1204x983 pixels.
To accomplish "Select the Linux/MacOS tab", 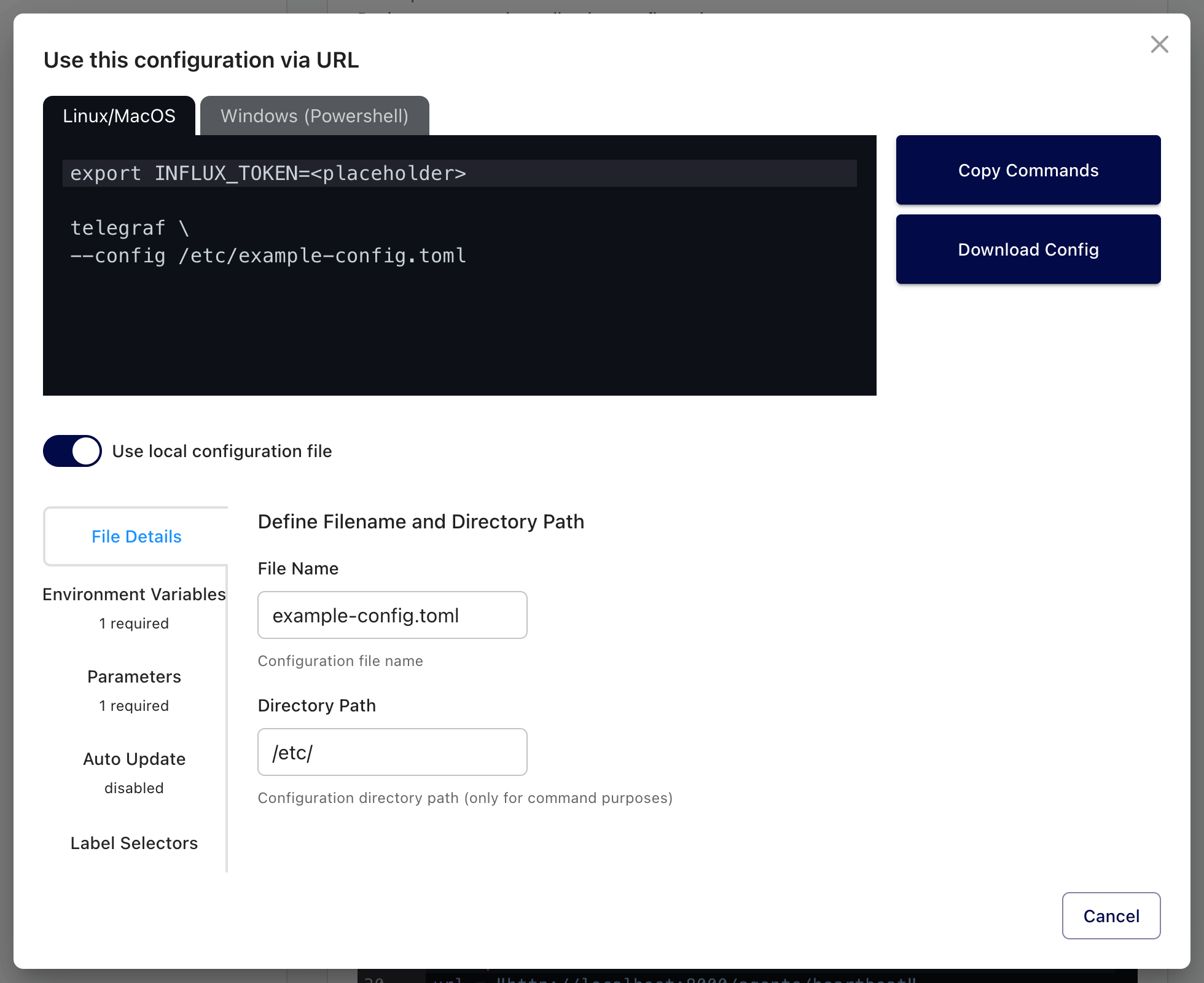I will 119,116.
